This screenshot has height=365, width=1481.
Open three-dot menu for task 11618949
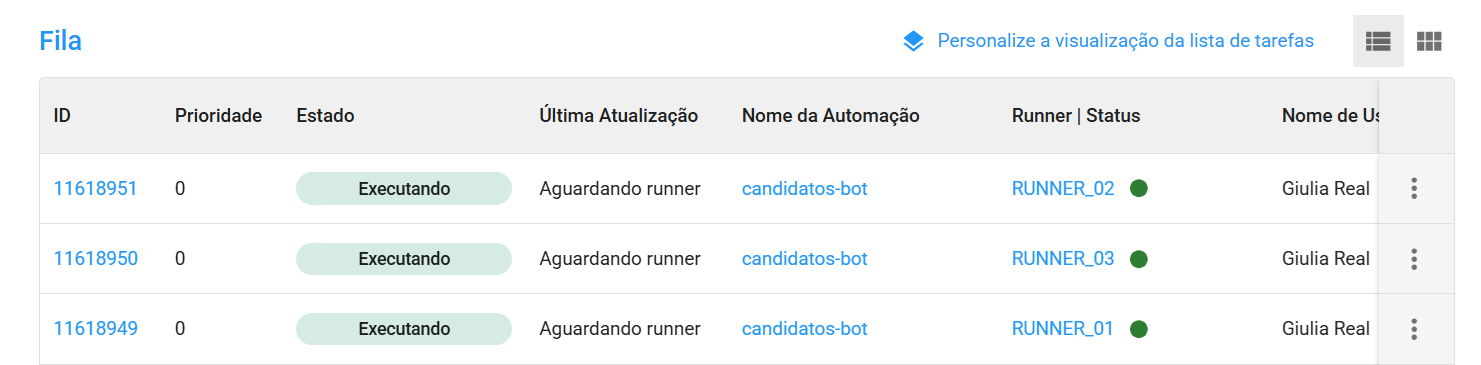(x=1413, y=329)
